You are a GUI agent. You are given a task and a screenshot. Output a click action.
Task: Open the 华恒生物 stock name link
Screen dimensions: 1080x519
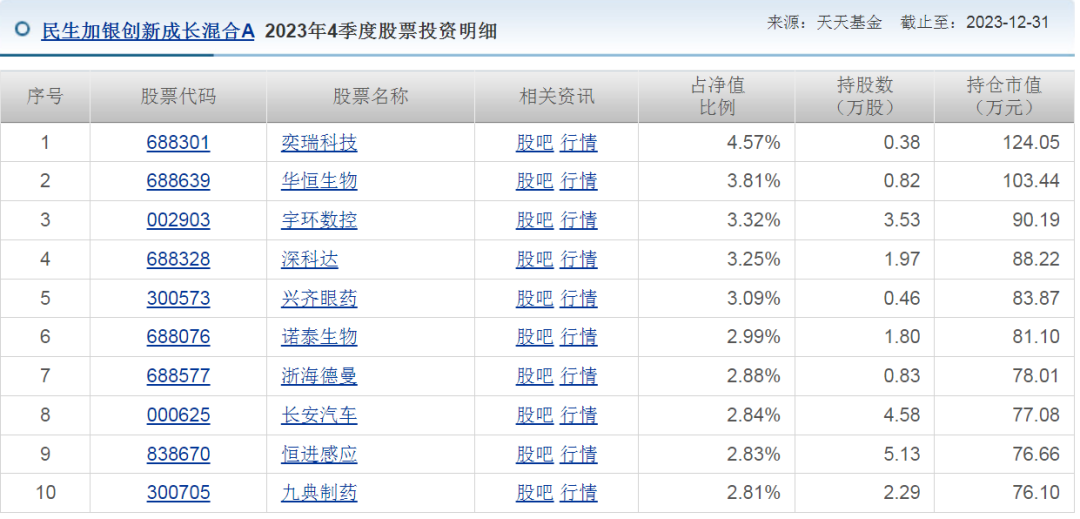point(319,181)
